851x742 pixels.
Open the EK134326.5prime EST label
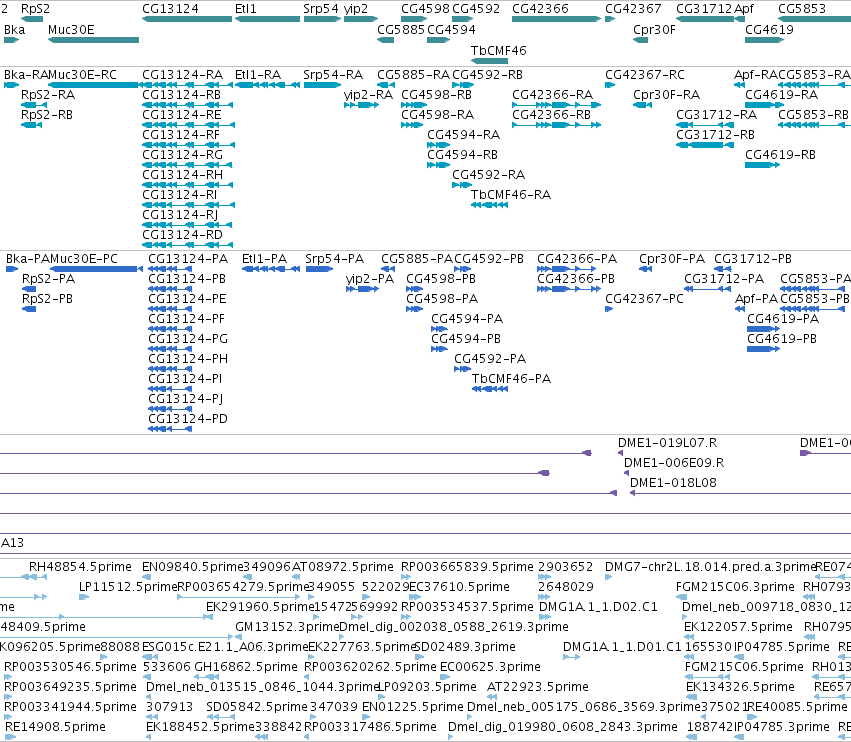(740, 687)
